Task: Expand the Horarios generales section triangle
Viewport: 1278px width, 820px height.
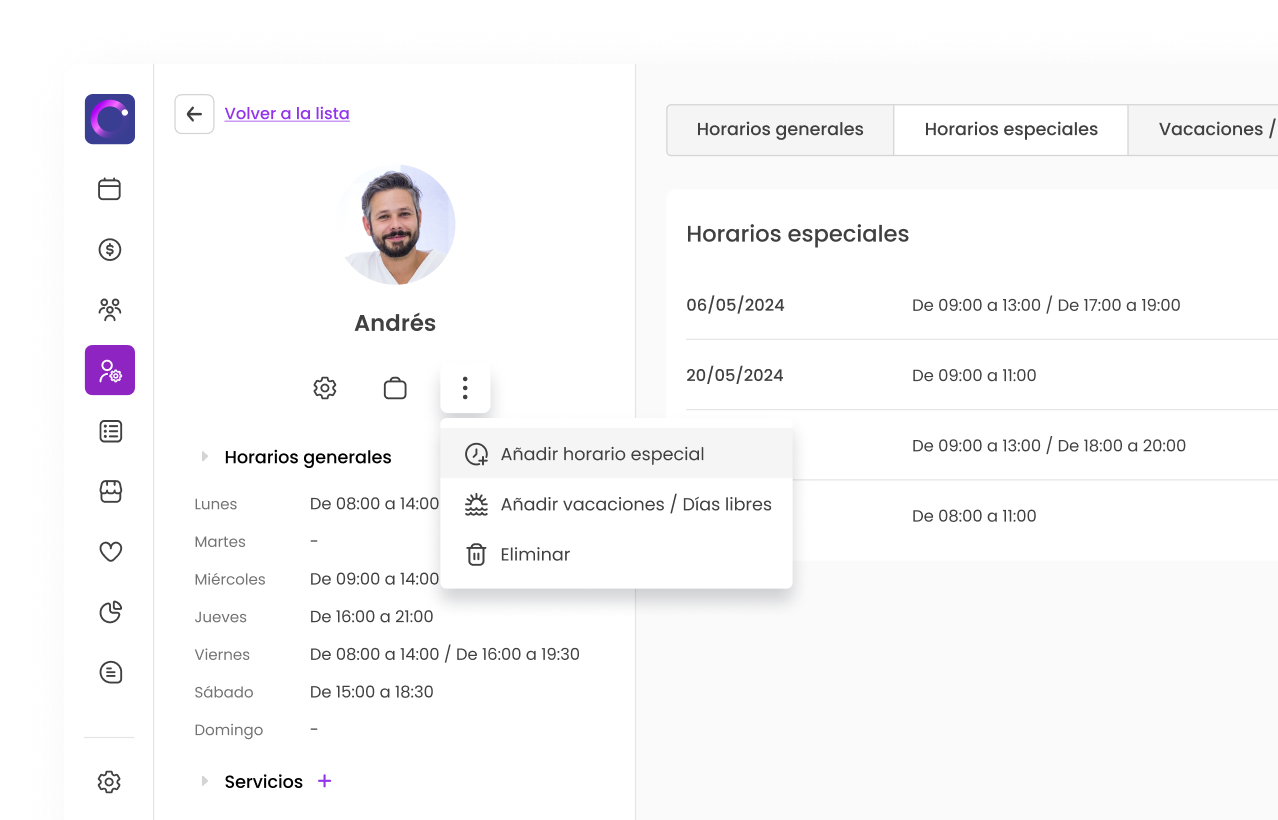Action: pyautogui.click(x=205, y=456)
